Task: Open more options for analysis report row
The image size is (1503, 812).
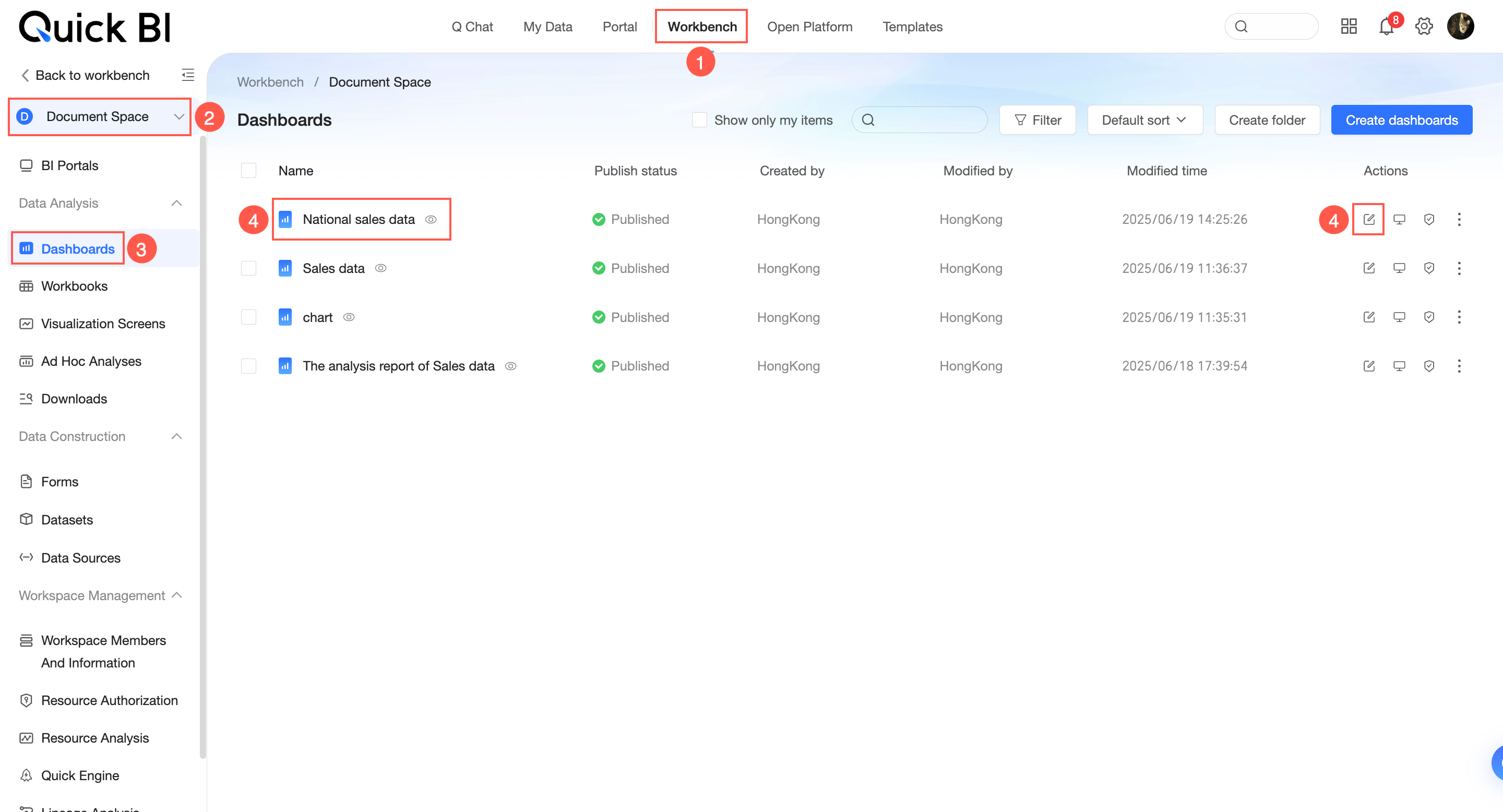Action: click(1459, 366)
